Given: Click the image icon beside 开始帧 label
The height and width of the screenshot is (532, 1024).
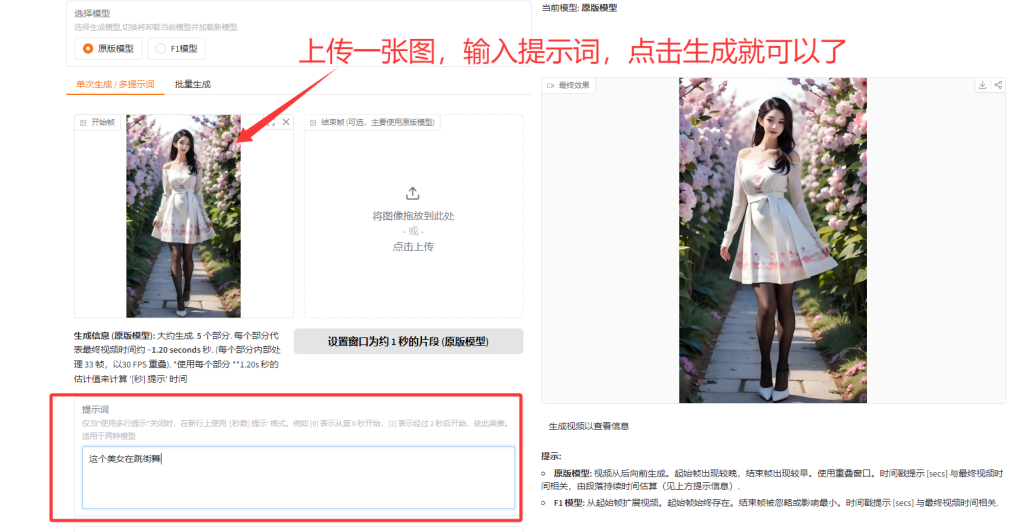Looking at the screenshot, I should pyautogui.click(x=83, y=123).
